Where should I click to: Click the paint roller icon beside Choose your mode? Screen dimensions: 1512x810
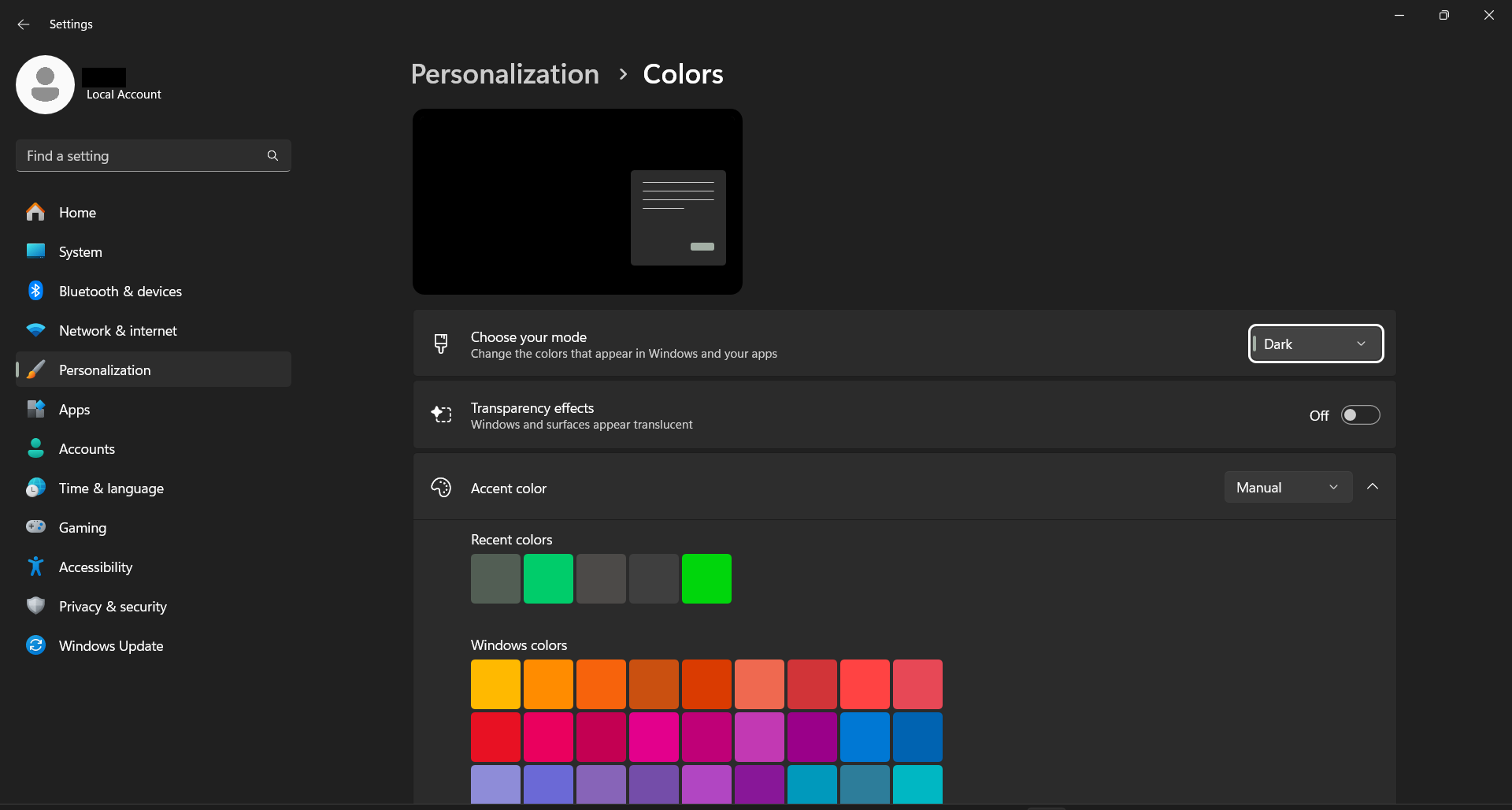coord(442,344)
